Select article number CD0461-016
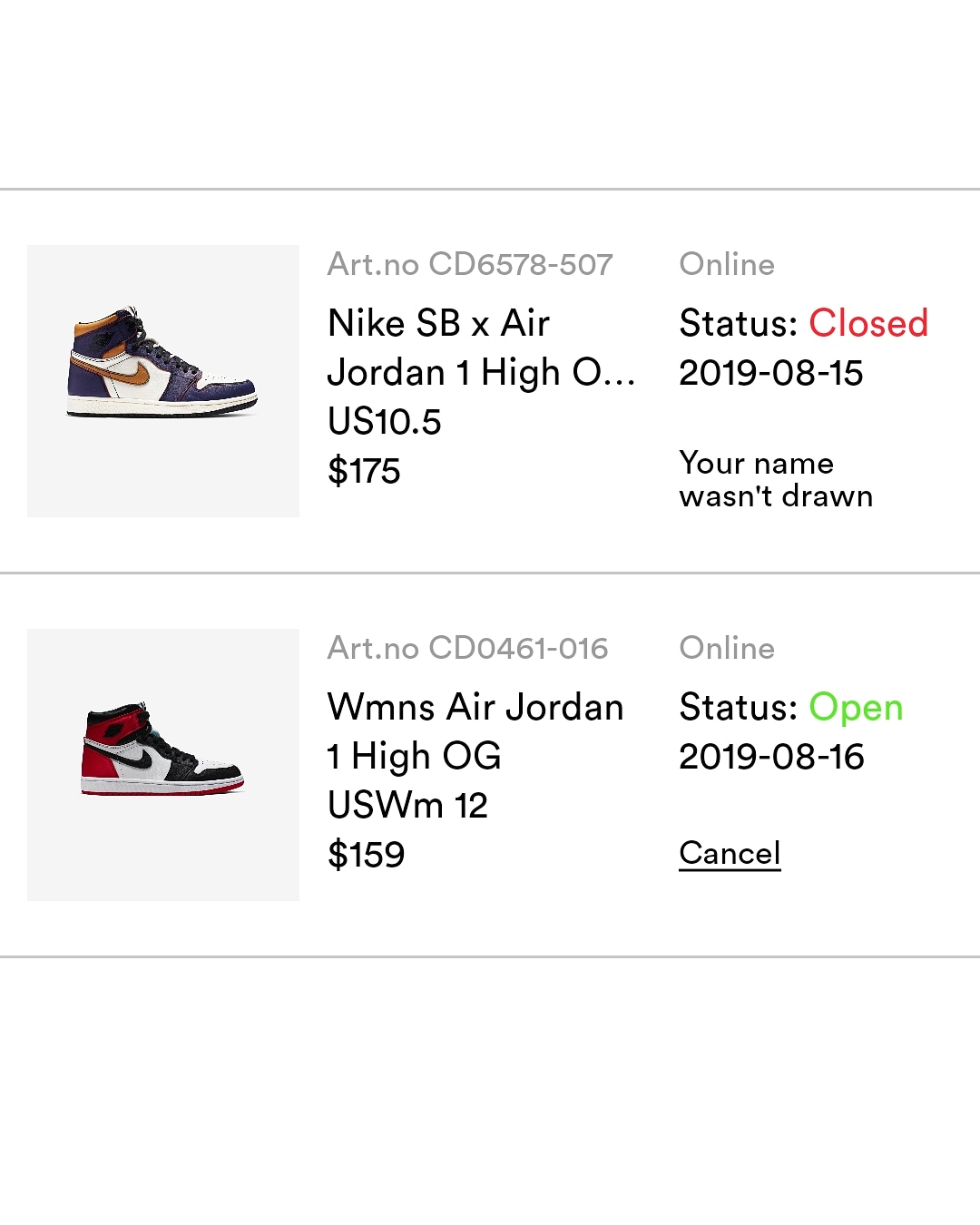This screenshot has height=1225, width=980. click(467, 648)
